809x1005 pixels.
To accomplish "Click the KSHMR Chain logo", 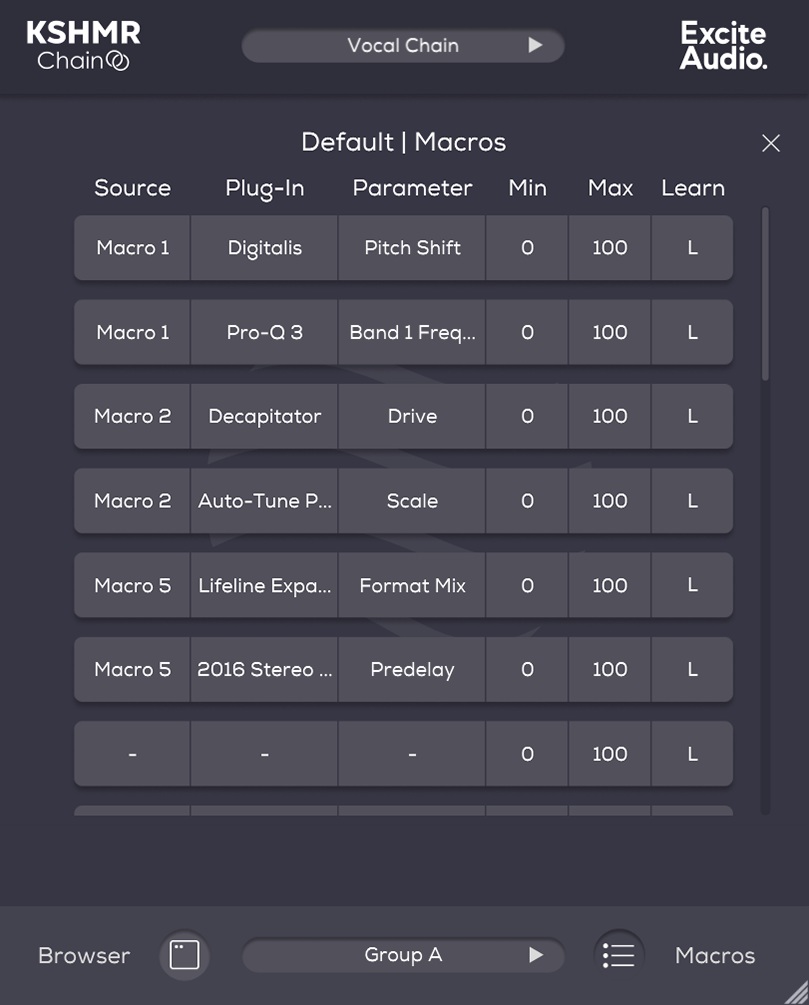I will [x=83, y=44].
